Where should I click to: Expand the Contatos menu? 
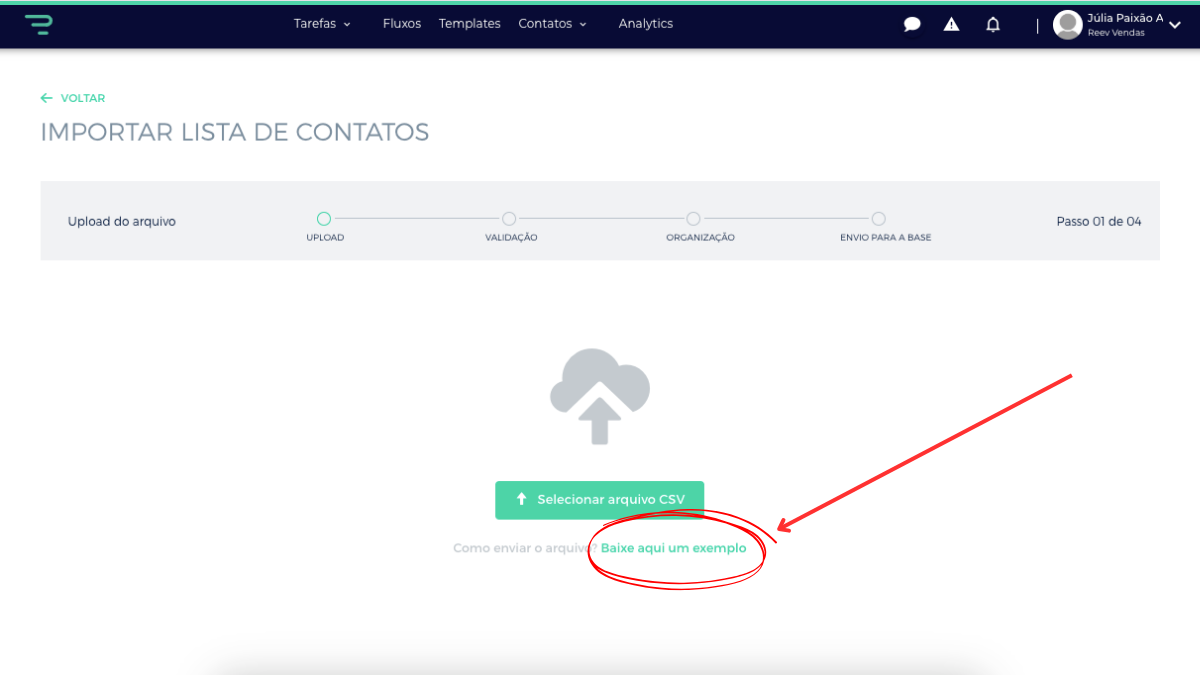tap(552, 24)
